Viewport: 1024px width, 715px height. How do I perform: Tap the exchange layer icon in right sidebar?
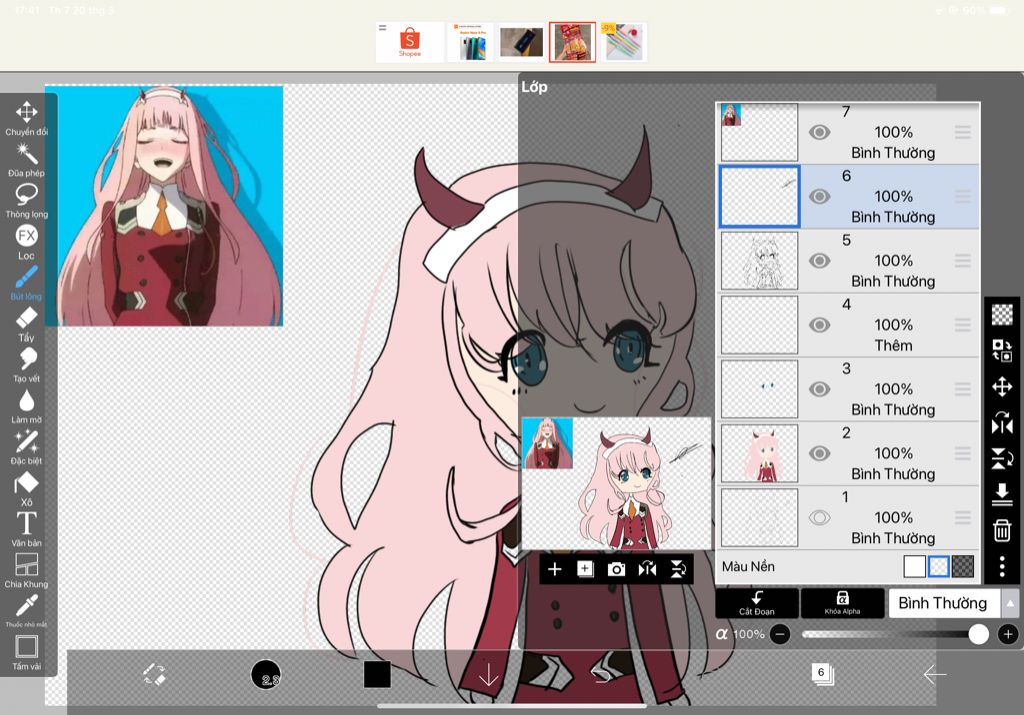1002,350
